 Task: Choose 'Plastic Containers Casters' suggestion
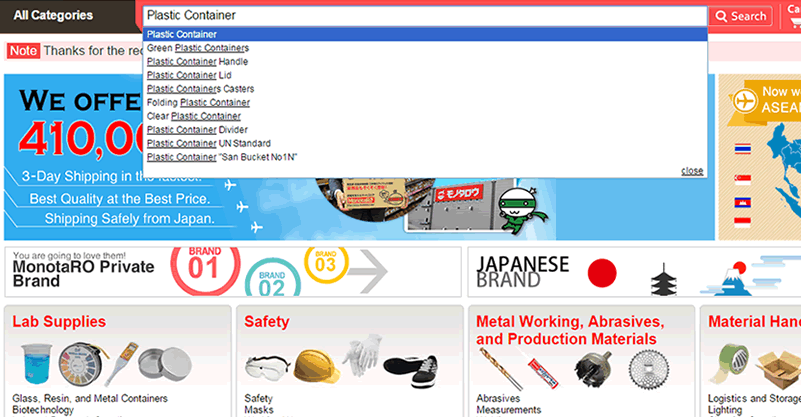coord(200,89)
